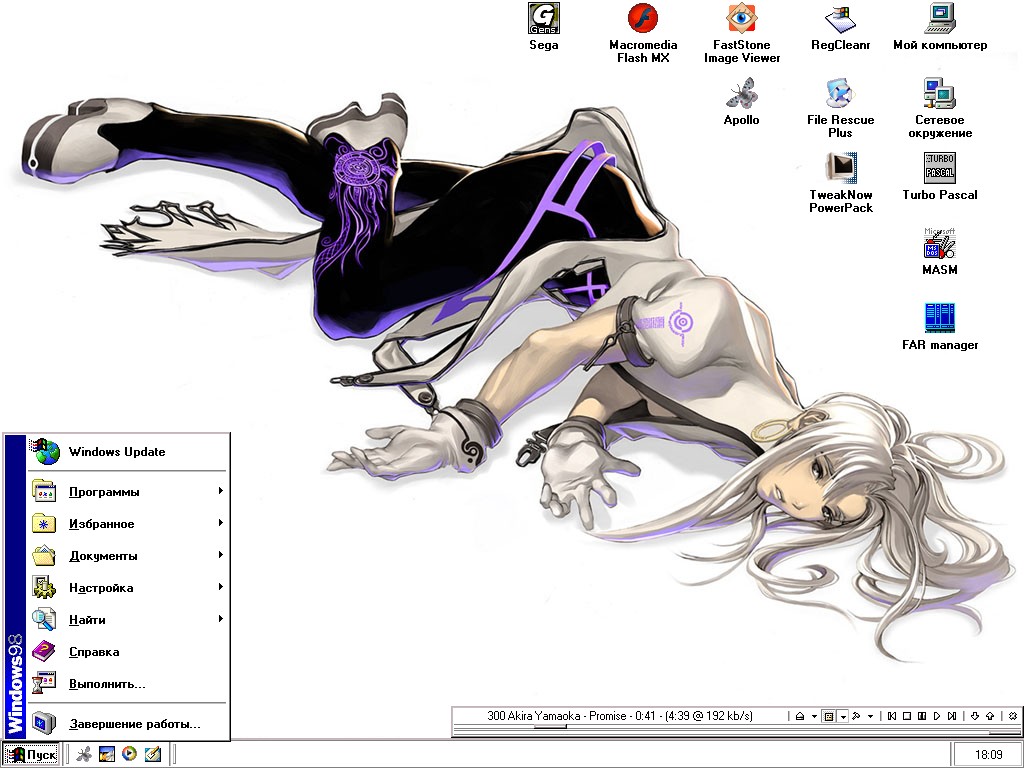The image size is (1024, 768).
Task: Open the File Rescue Plus desktop icon
Action: [x=840, y=93]
